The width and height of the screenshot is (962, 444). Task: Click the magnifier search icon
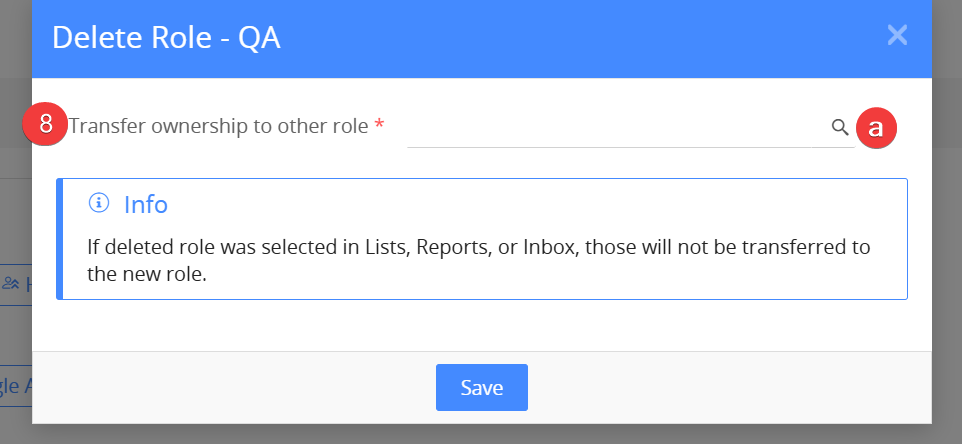pos(840,128)
